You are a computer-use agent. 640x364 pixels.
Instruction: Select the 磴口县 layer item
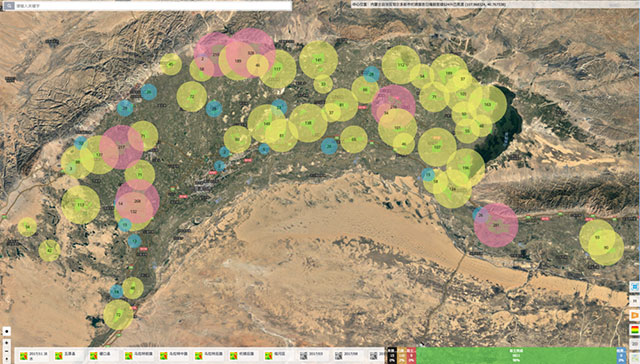pyautogui.click(x=104, y=355)
